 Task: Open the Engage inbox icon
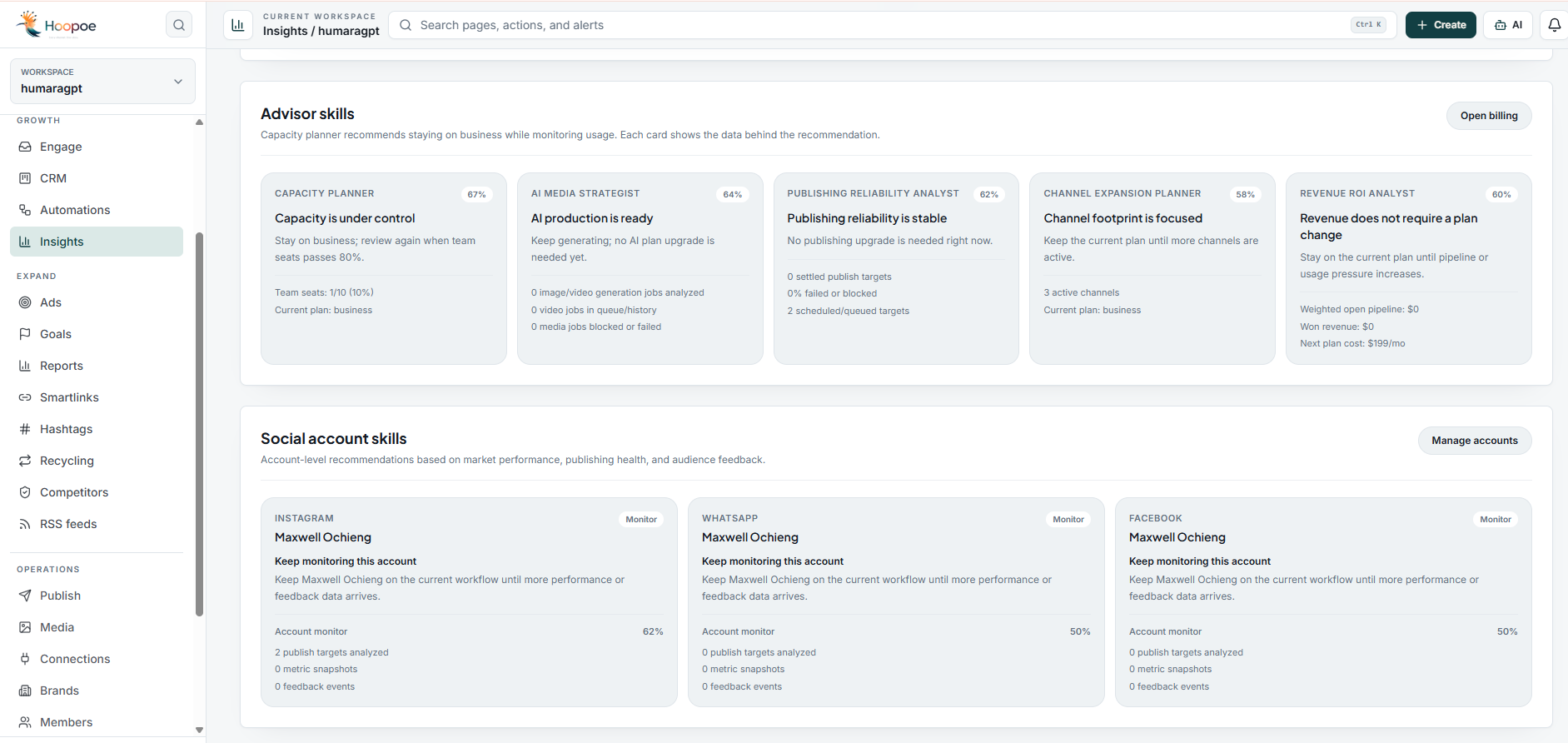(x=25, y=147)
